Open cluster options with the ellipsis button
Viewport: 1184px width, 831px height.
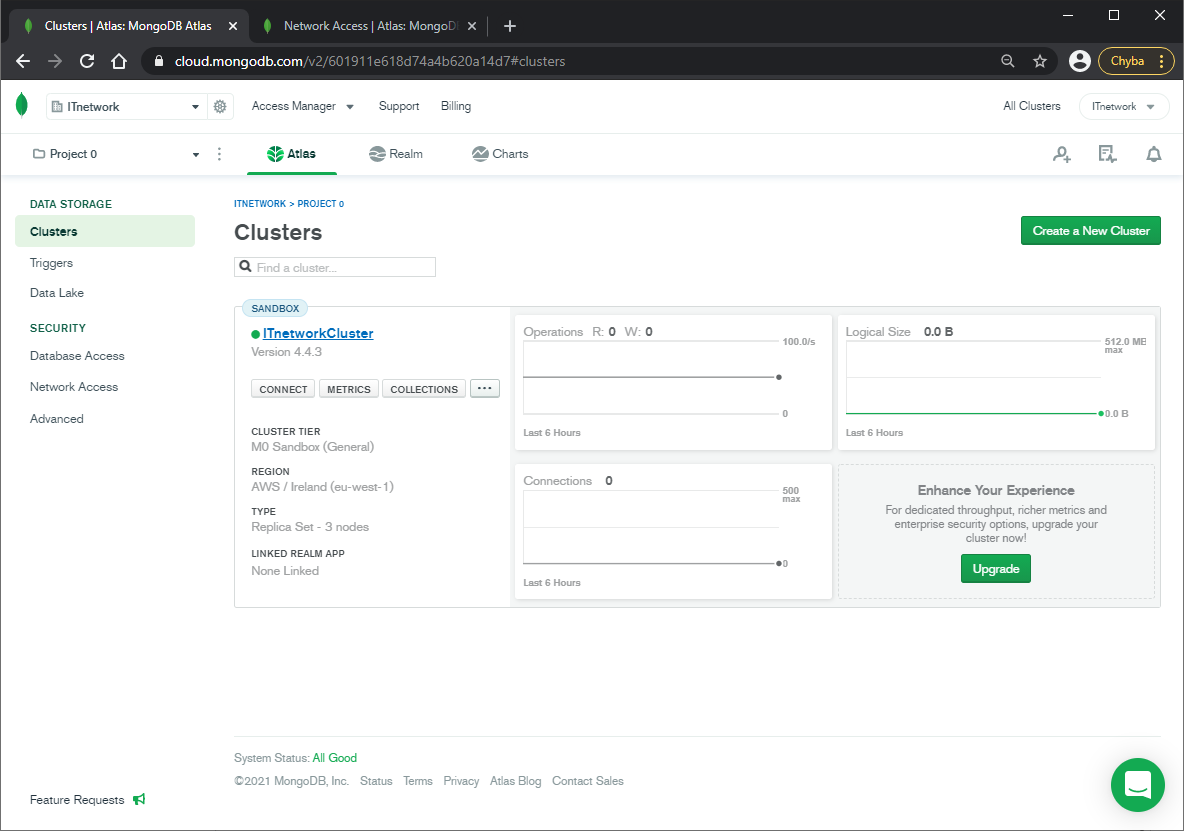[484, 388]
